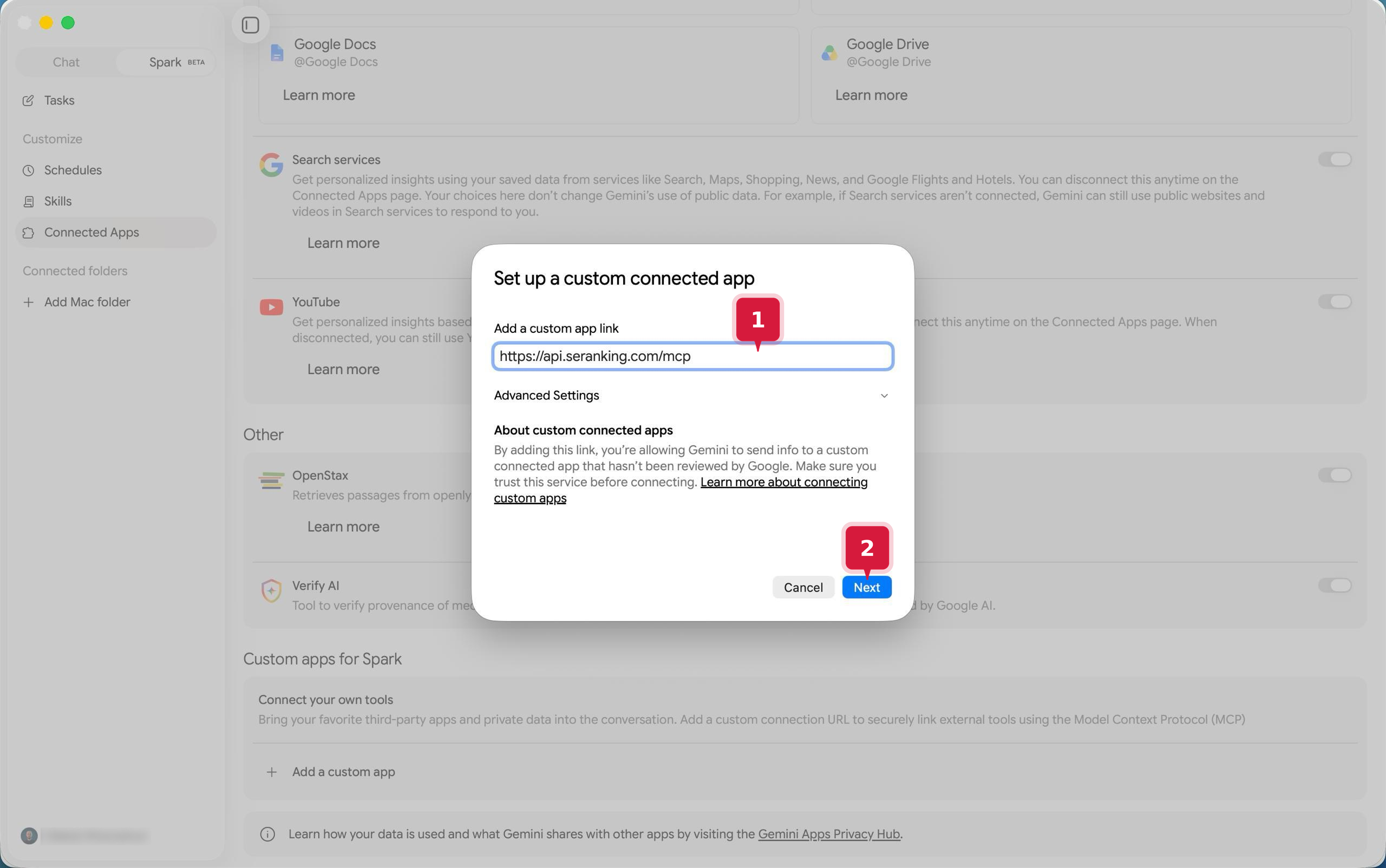Viewport: 1386px width, 868px height.
Task: Open the Gemini Apps Privacy Hub link
Action: tap(829, 834)
